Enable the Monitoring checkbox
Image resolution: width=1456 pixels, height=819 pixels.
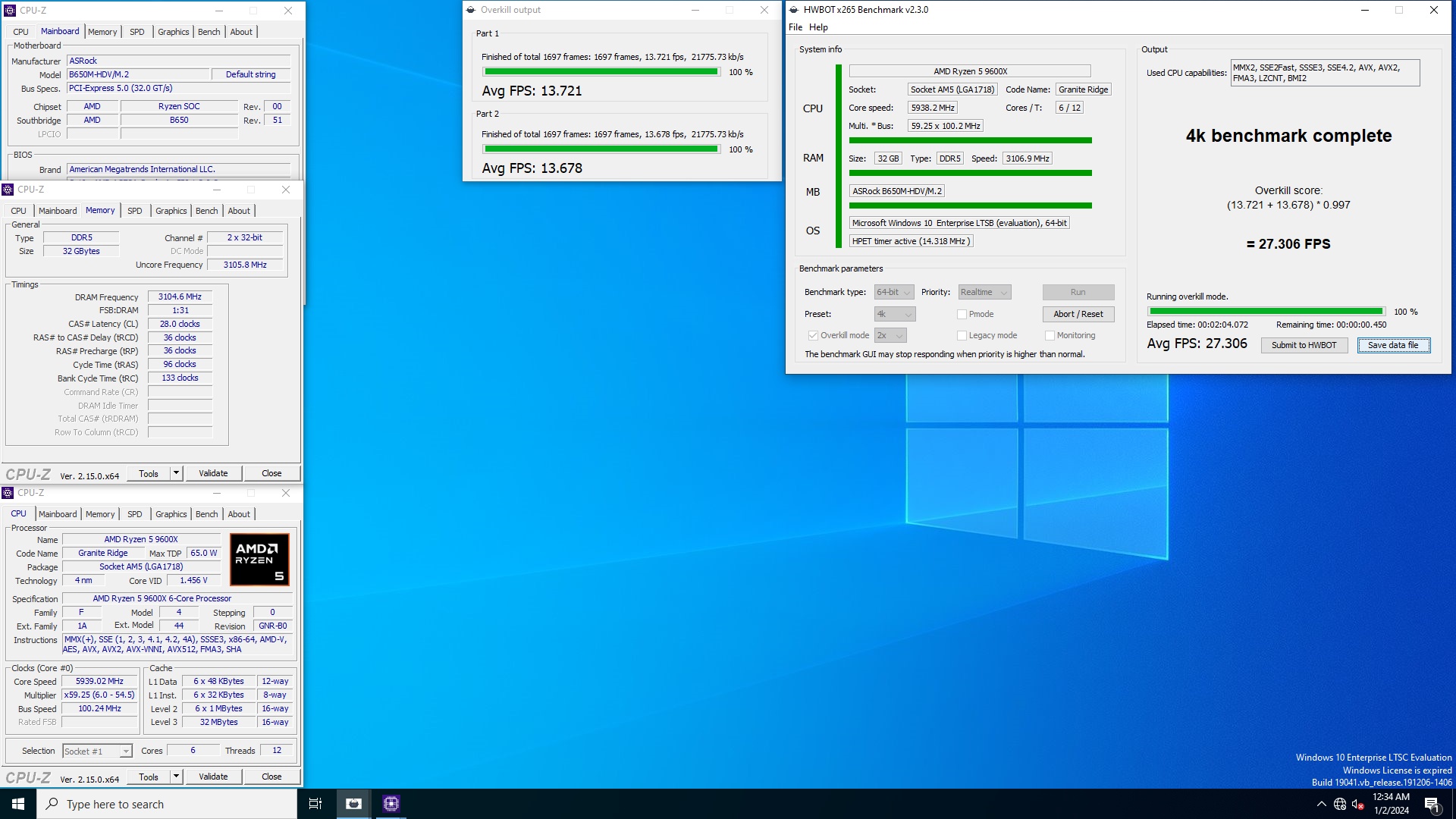point(1050,335)
